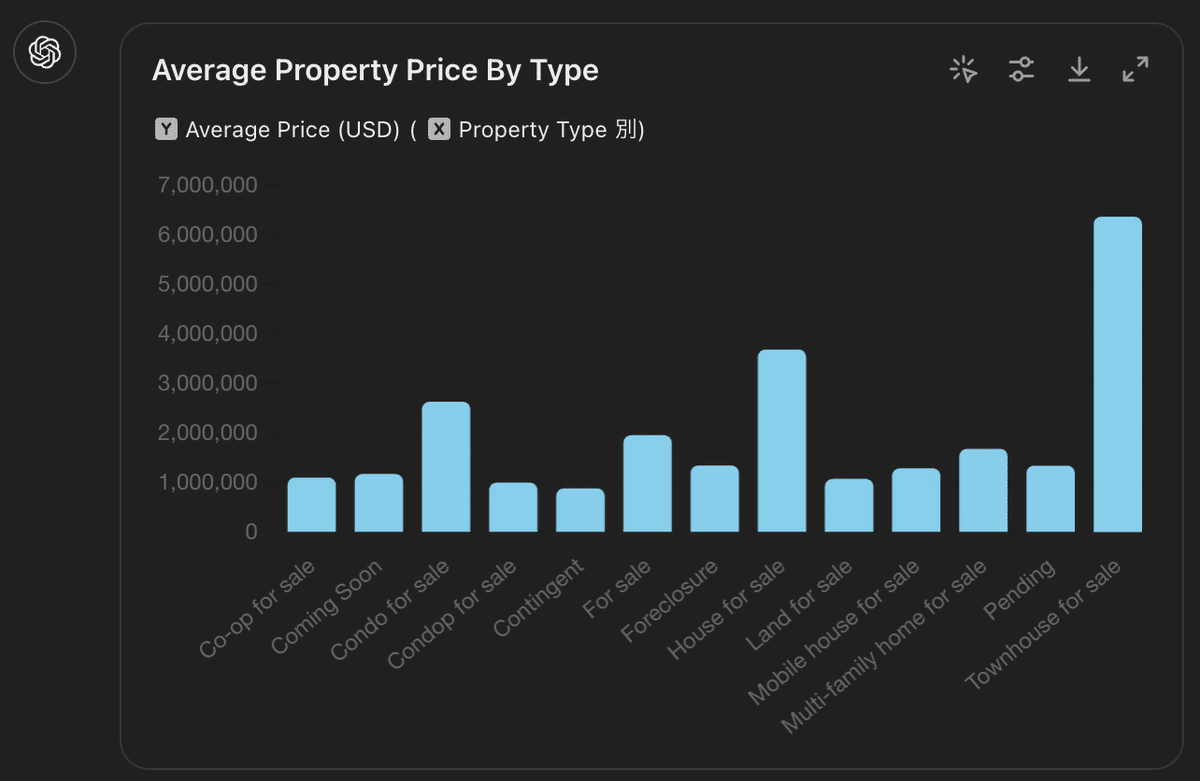Image resolution: width=1200 pixels, height=781 pixels.
Task: Click the Contingent bar in chart
Action: pos(580,510)
